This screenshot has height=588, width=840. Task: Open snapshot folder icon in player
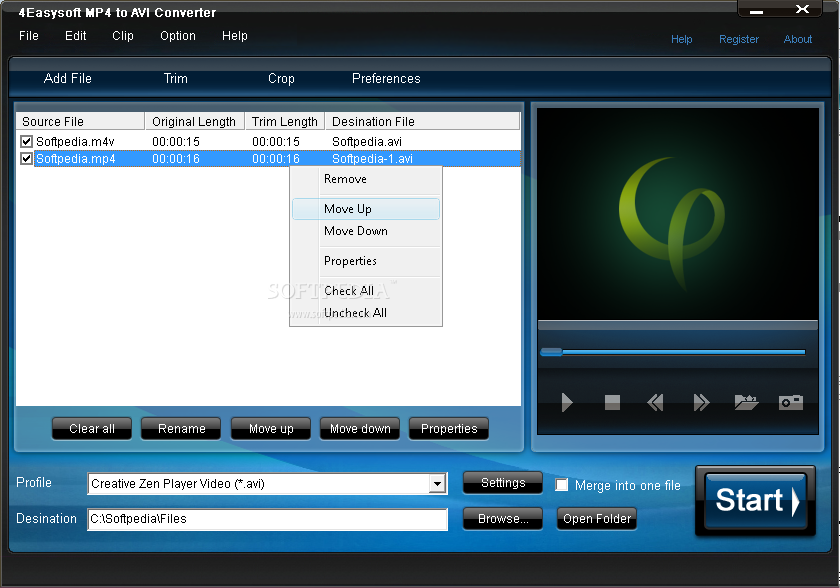click(x=746, y=402)
